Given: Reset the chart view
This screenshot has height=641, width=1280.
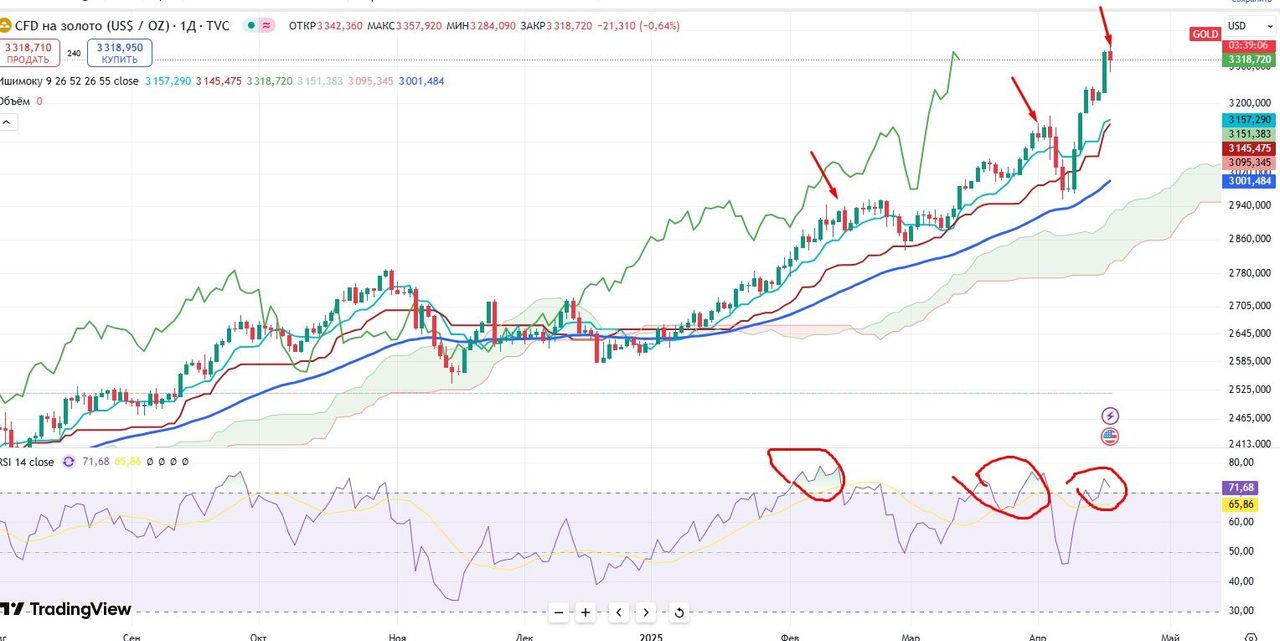Looking at the screenshot, I should point(679,612).
